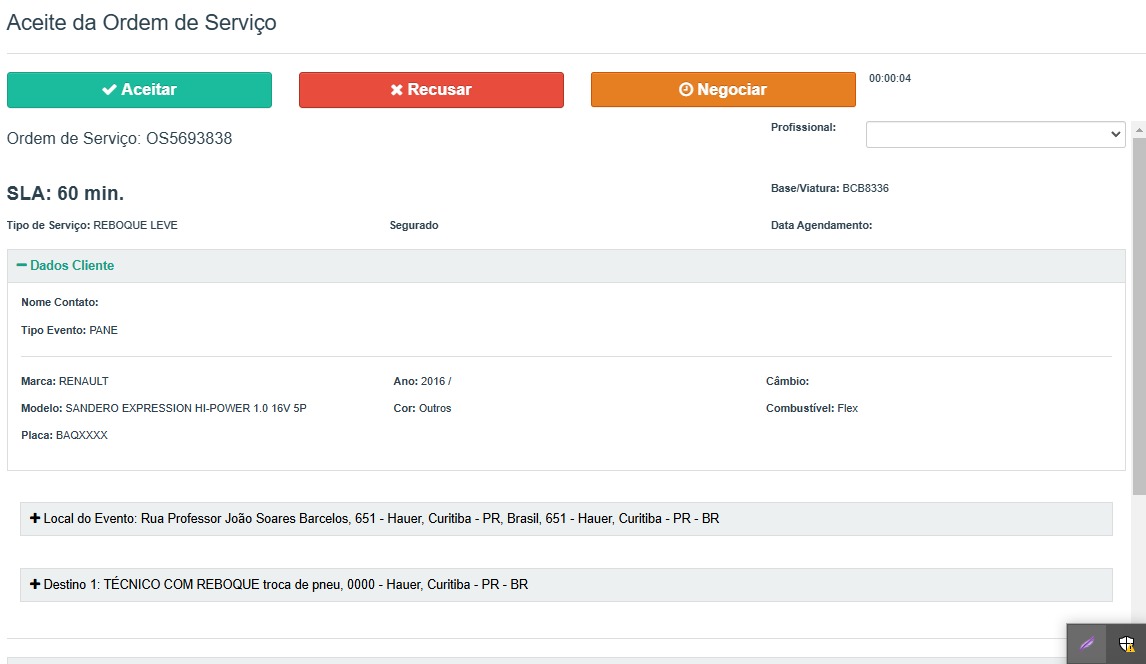The width and height of the screenshot is (1146, 664).
Task: Select order number OS5693838 text
Action: click(x=189, y=139)
